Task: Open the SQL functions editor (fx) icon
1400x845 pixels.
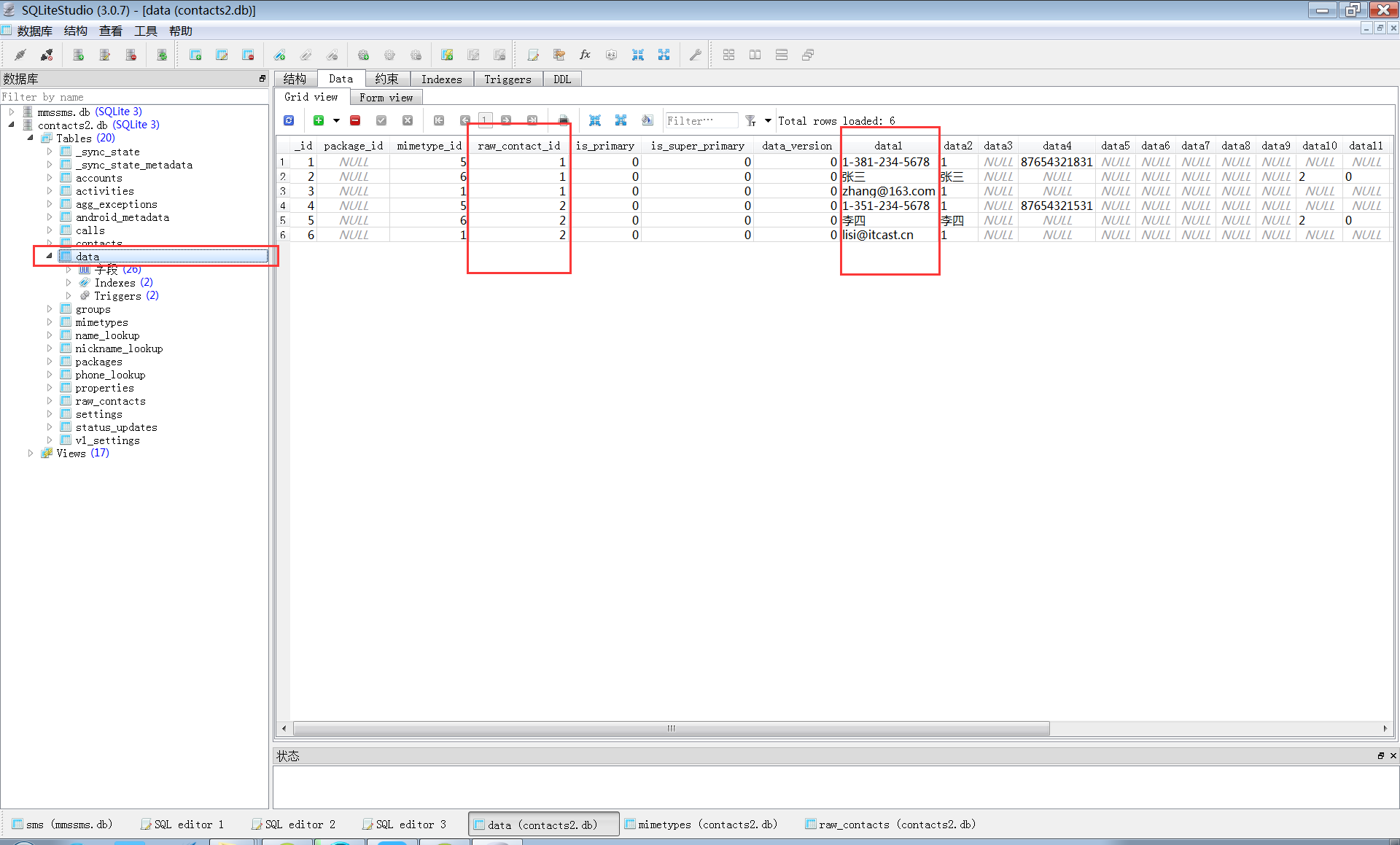Action: (585, 55)
